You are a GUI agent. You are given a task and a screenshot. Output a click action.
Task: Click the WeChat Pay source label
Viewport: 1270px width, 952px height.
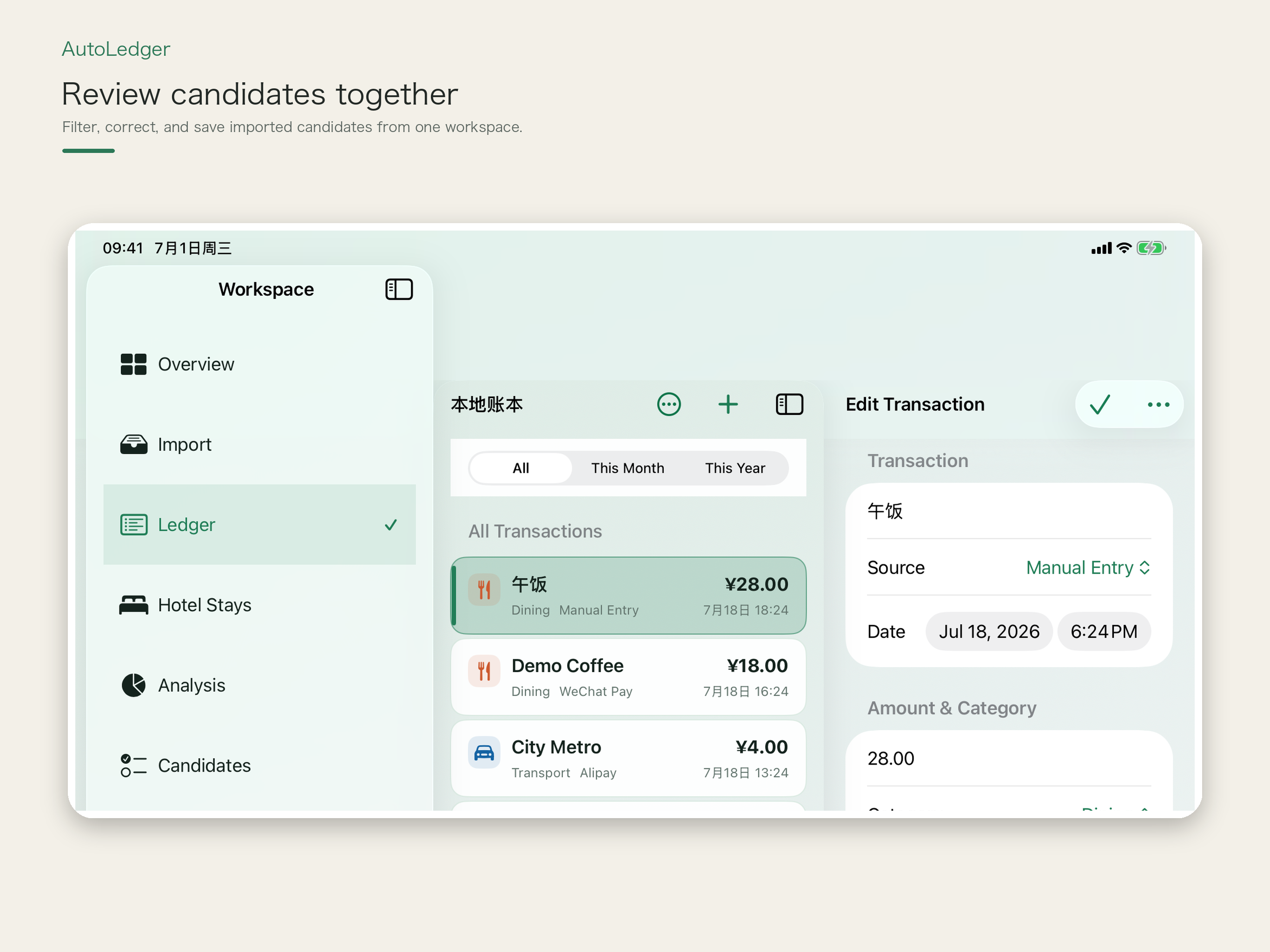(x=596, y=691)
